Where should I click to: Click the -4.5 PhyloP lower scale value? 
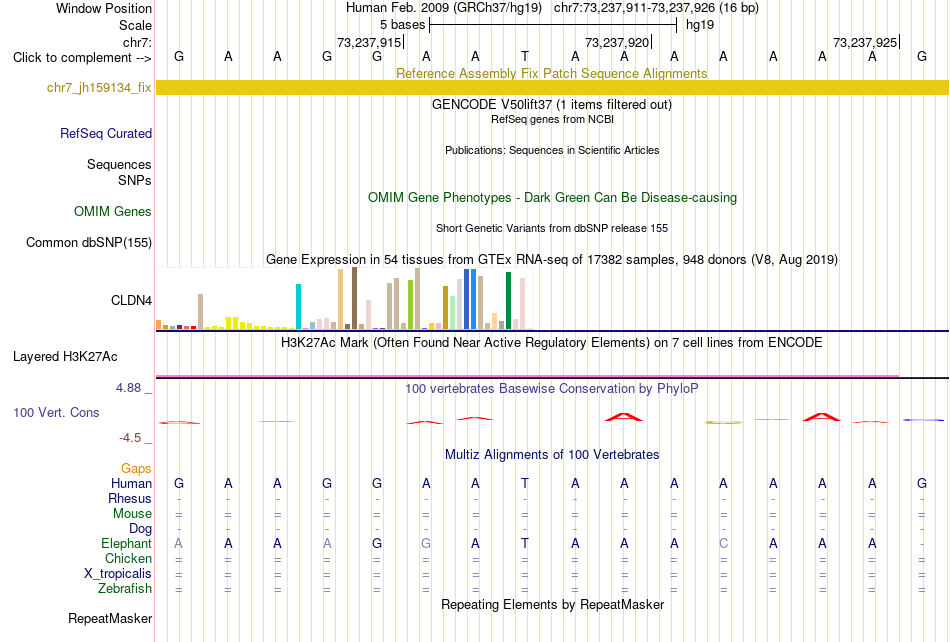tap(130, 437)
